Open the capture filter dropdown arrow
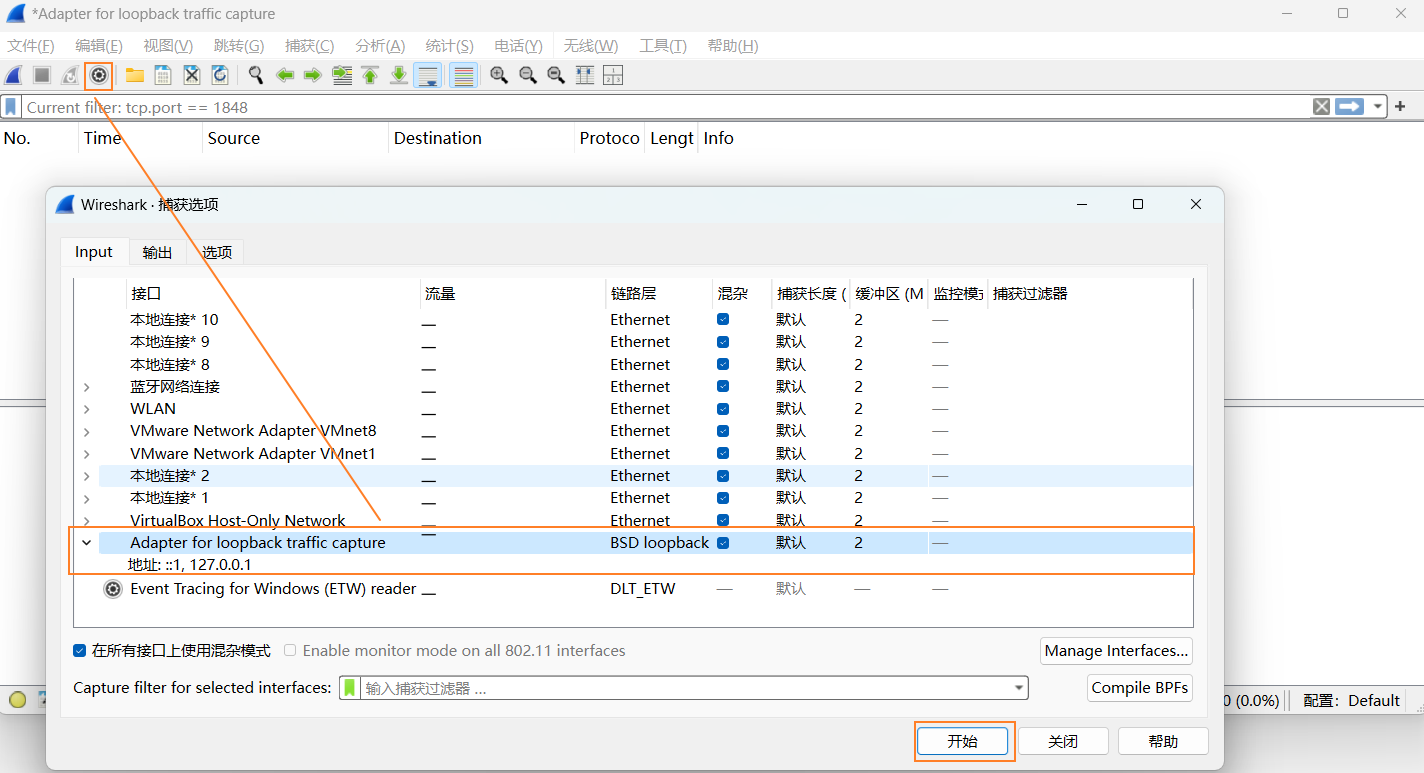This screenshot has width=1424, height=773. click(1019, 688)
